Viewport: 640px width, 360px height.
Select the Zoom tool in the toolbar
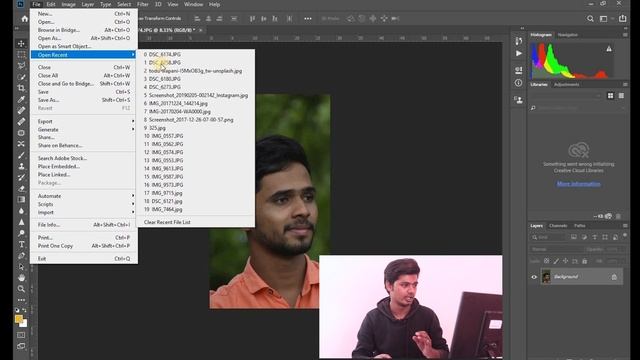(21, 289)
